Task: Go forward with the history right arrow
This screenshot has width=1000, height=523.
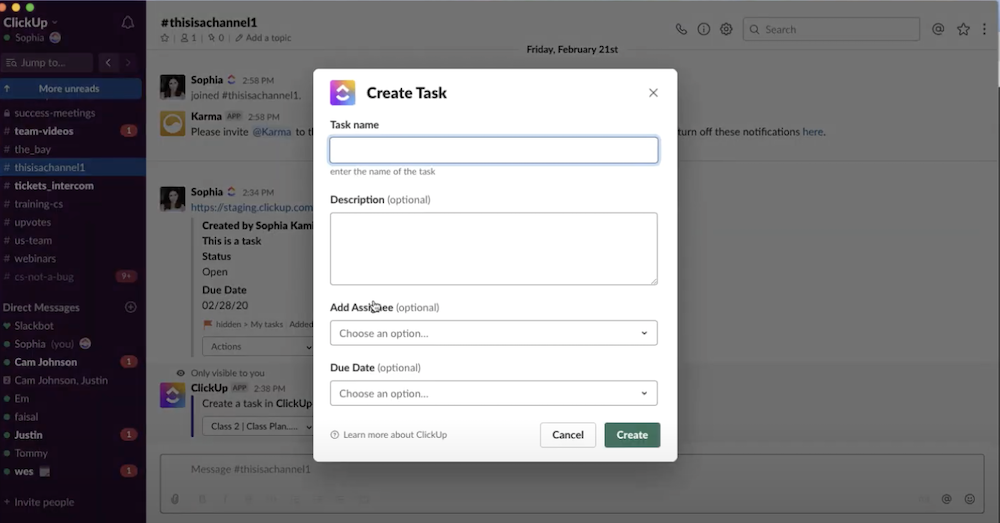Action: (x=128, y=63)
